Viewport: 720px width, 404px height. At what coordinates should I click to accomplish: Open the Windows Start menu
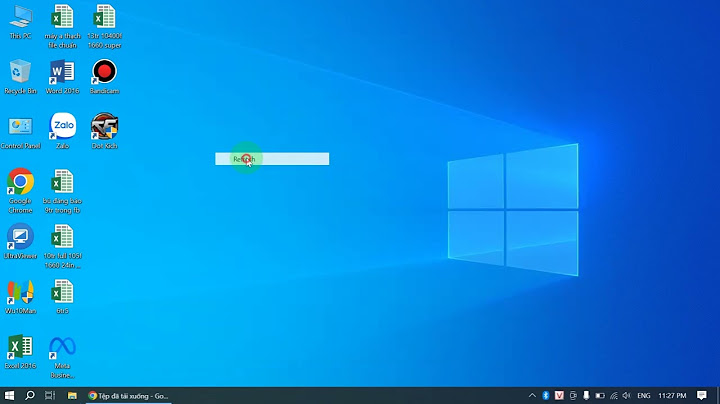9,395
